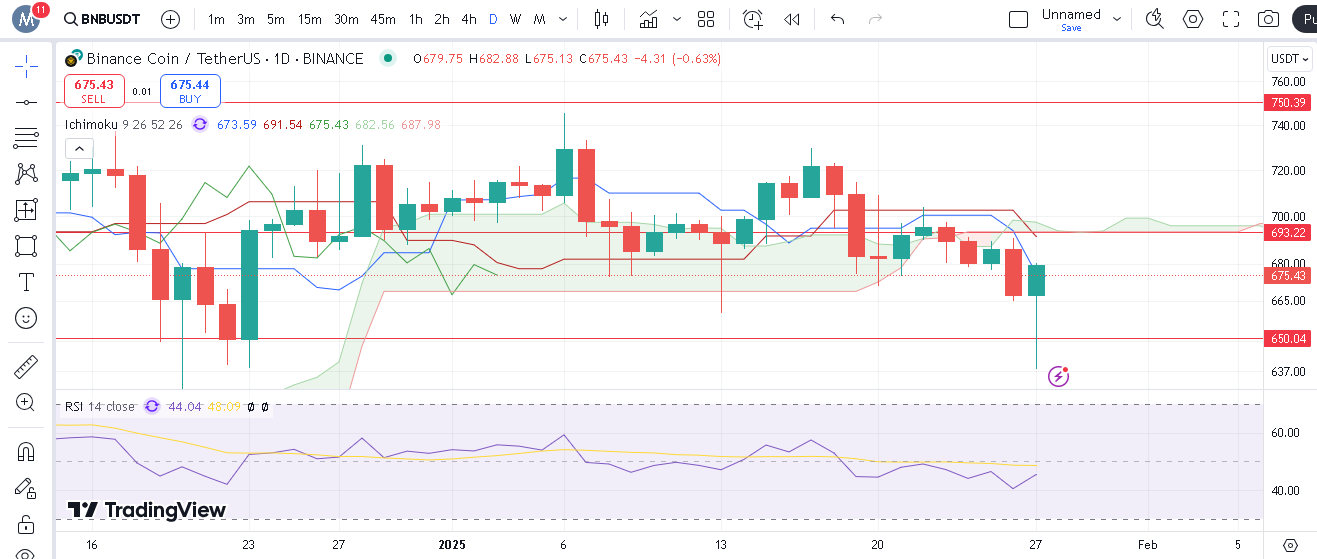Viewport: 1317px width, 559px height.
Task: Switch to the 5m timeframe
Action: coord(276,19)
